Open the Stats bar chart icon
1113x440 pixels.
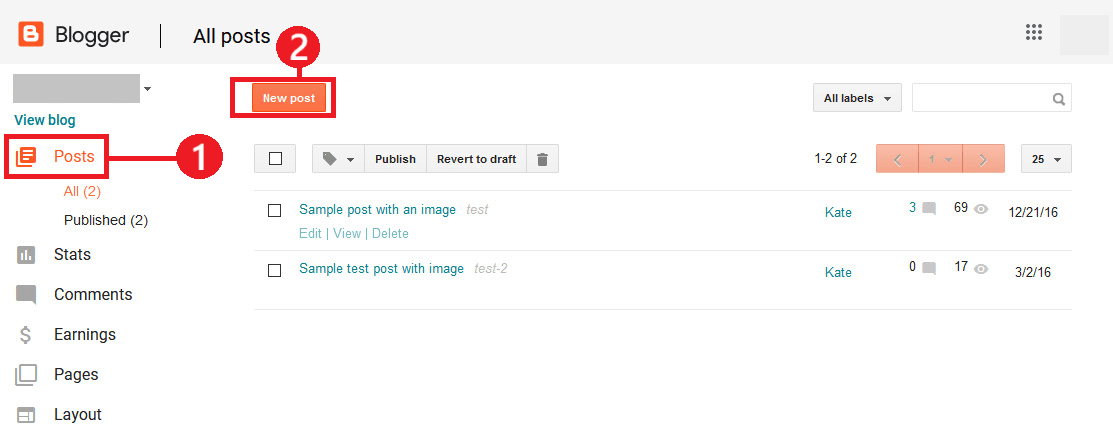pyautogui.click(x=26, y=255)
